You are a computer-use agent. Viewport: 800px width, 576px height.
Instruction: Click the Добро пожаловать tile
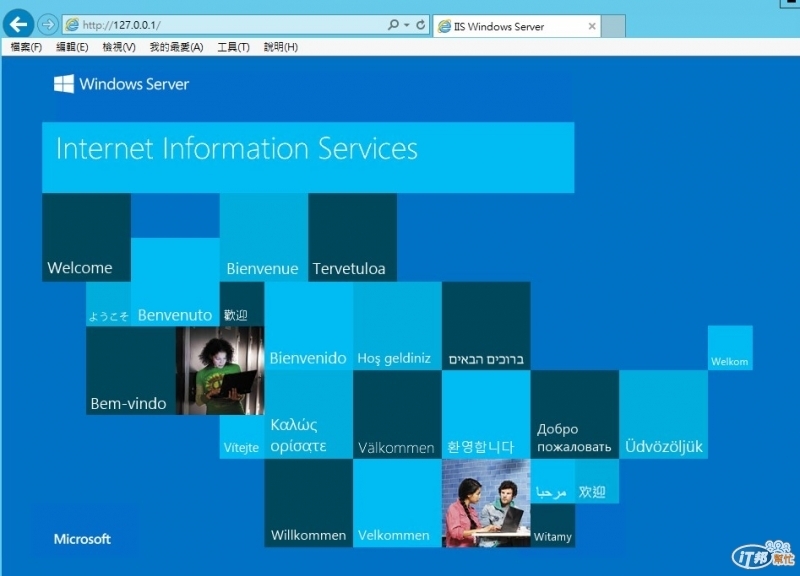point(575,415)
